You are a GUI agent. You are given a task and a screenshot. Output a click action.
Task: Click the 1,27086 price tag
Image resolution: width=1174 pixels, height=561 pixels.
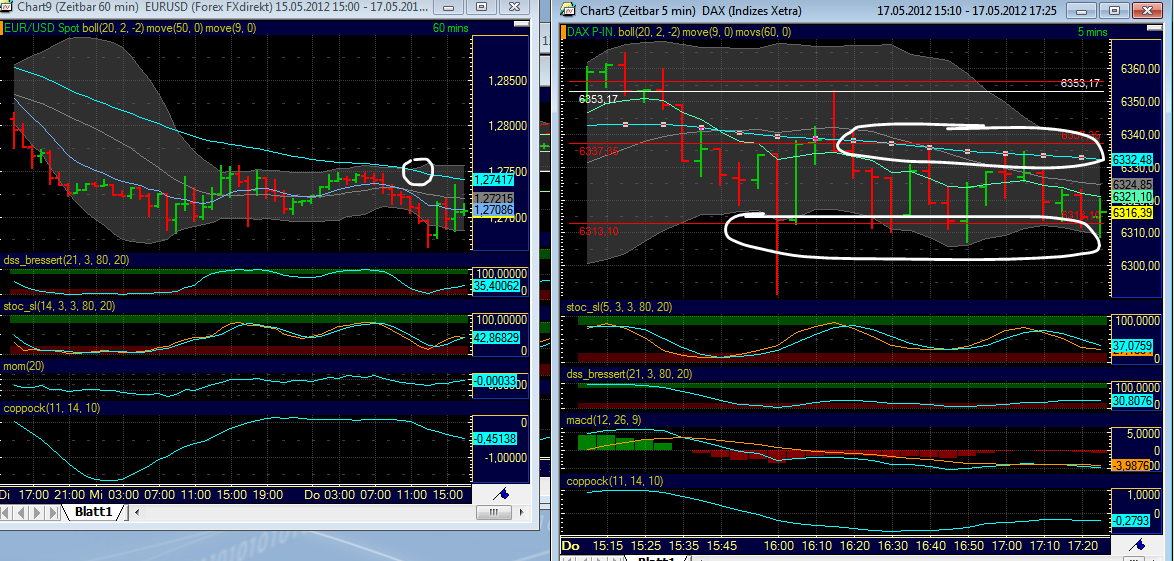pyautogui.click(x=493, y=210)
